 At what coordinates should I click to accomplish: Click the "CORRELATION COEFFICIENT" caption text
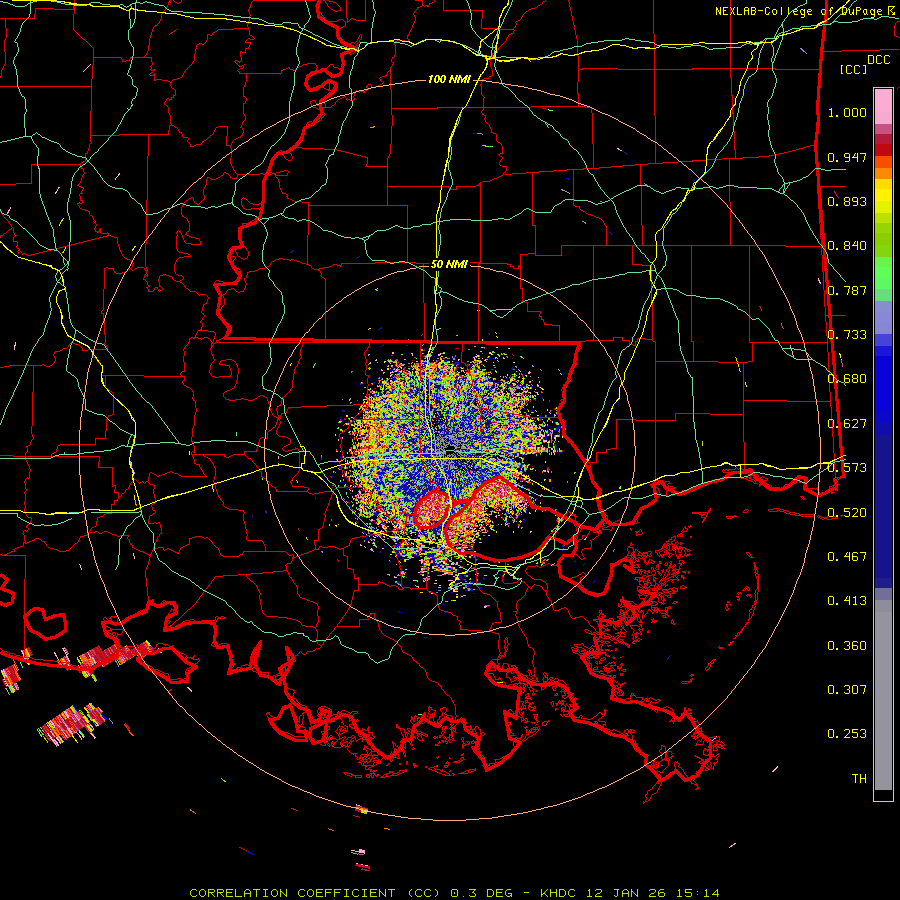pyautogui.click(x=292, y=893)
